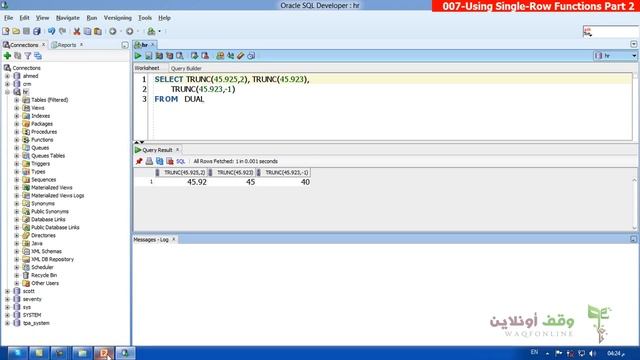This screenshot has height=360, width=640.
Task: Clear the worksheet with the eraser icon
Action: [x=241, y=56]
